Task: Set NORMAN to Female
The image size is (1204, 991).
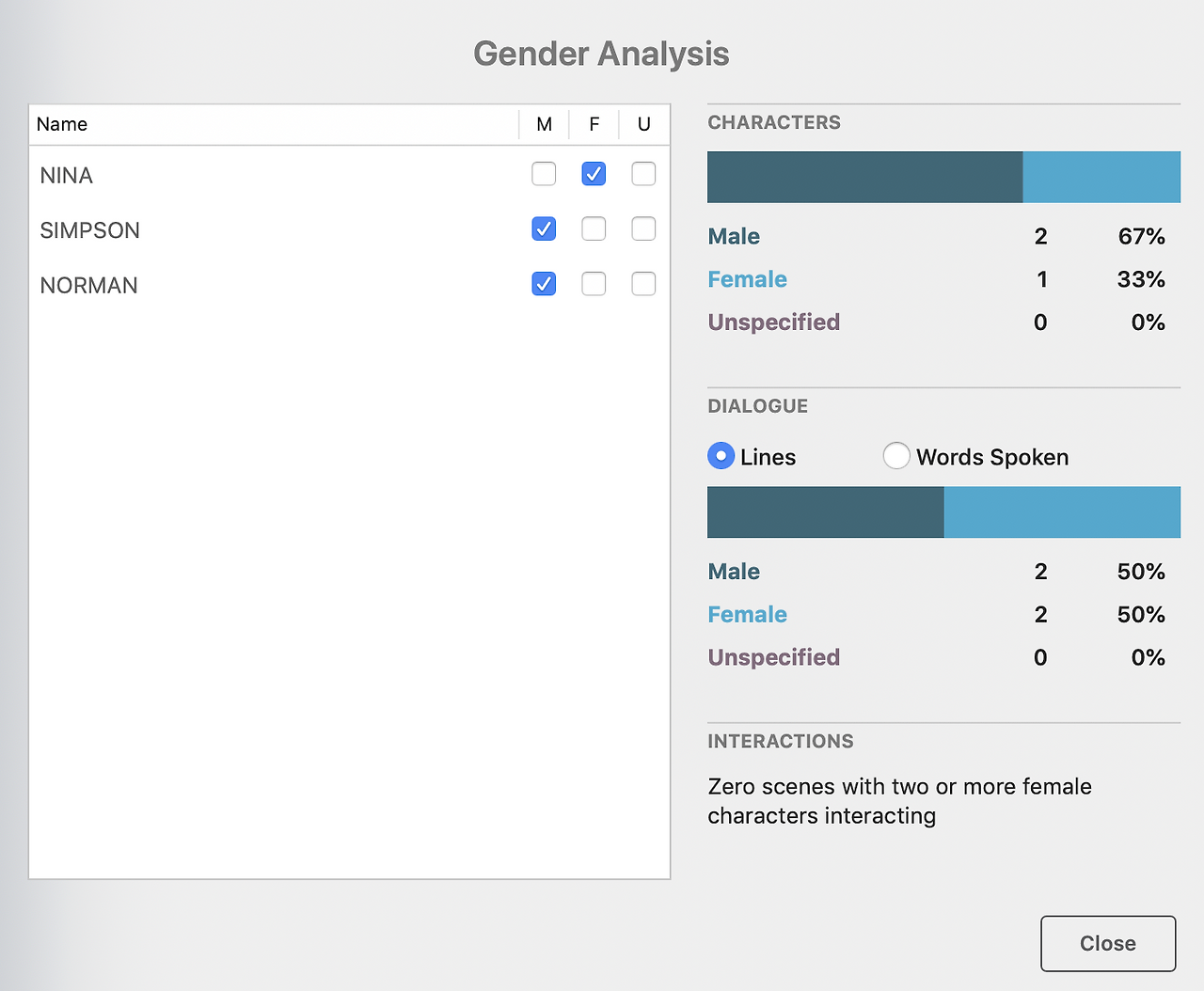Action: click(x=594, y=284)
